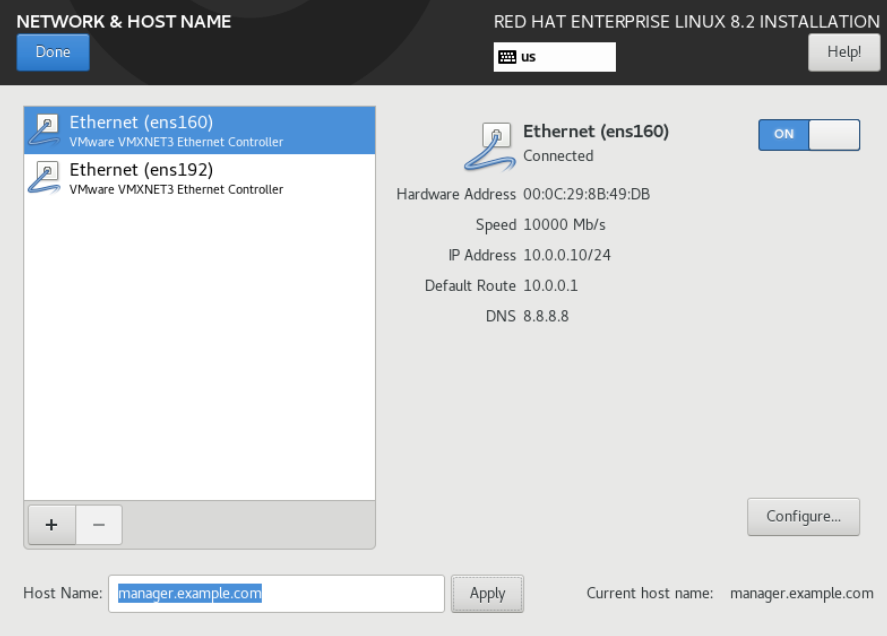Open the Help! button

point(844,52)
